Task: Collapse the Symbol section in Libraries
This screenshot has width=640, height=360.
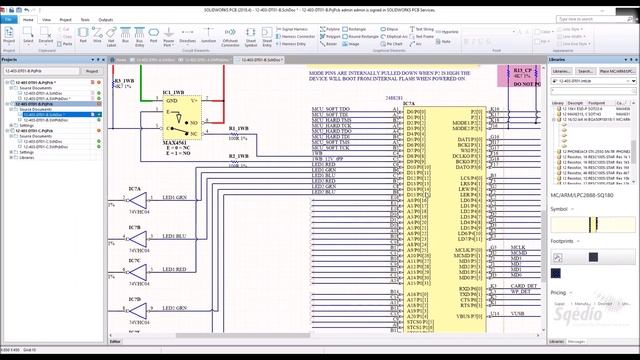Action: coord(573,209)
